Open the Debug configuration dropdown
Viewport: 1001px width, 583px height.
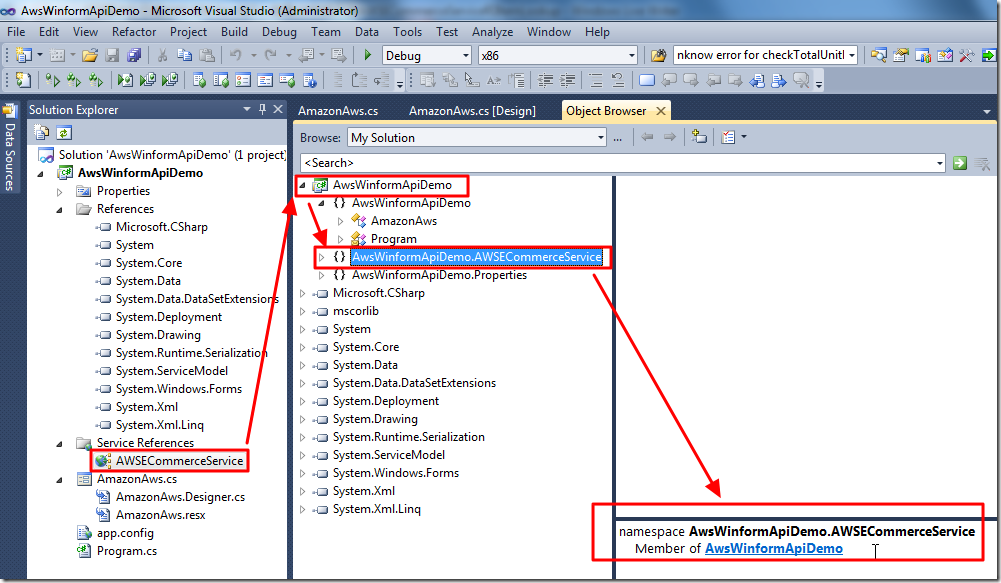click(465, 56)
